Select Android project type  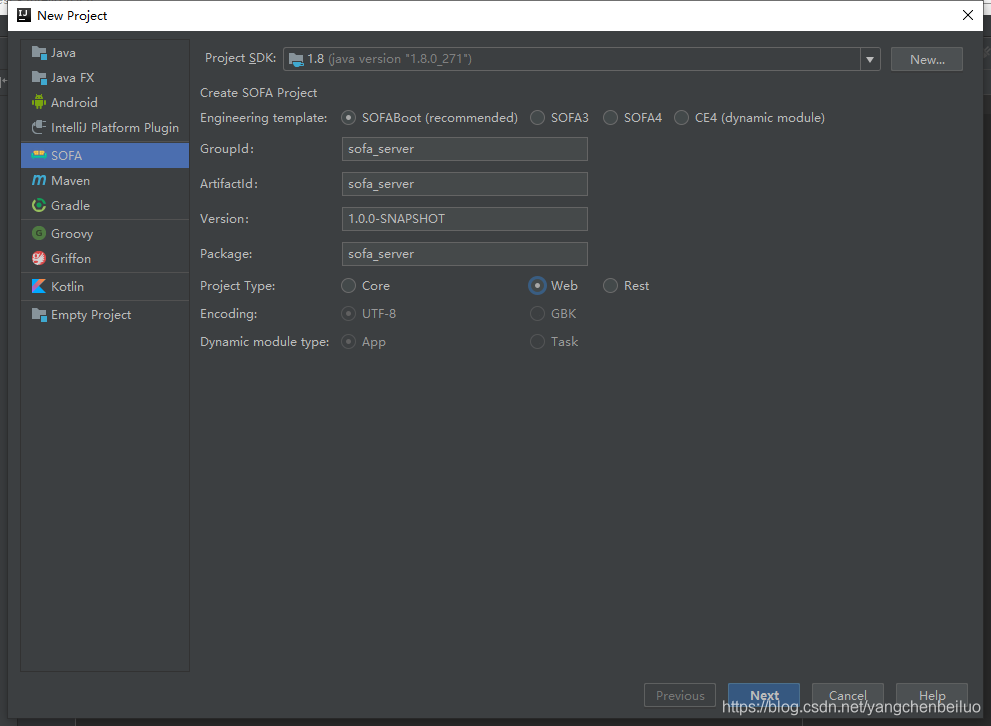pyautogui.click(x=105, y=102)
